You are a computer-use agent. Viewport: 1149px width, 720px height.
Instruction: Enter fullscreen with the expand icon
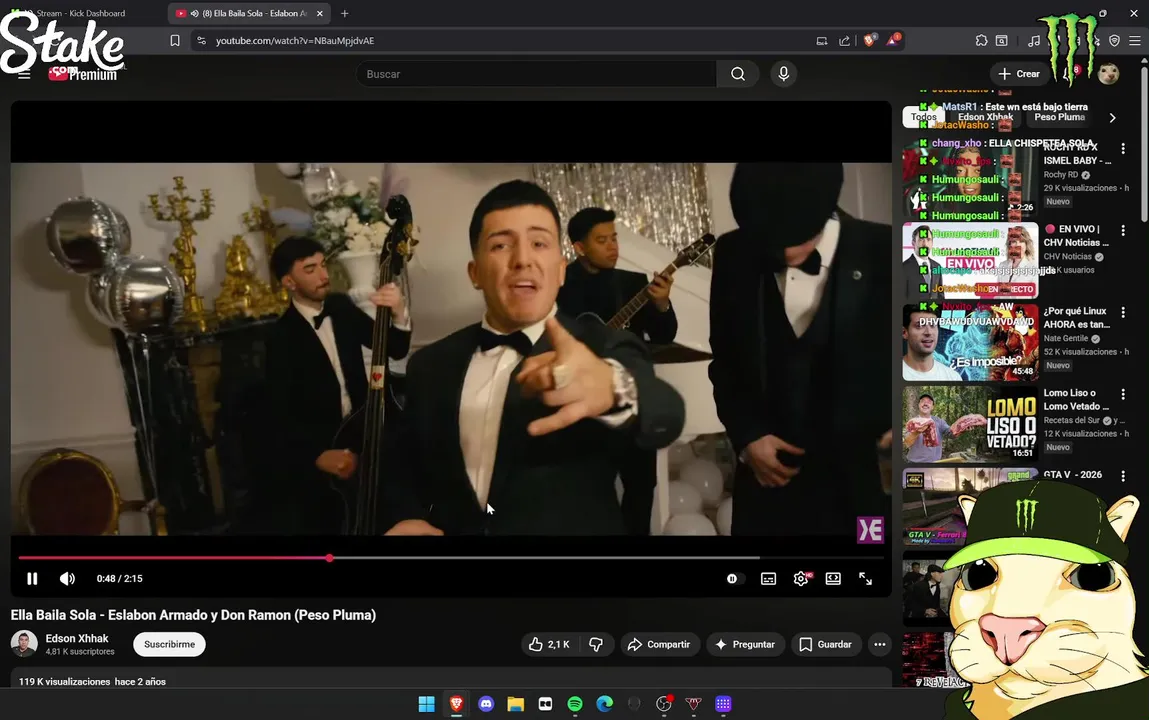coord(865,579)
